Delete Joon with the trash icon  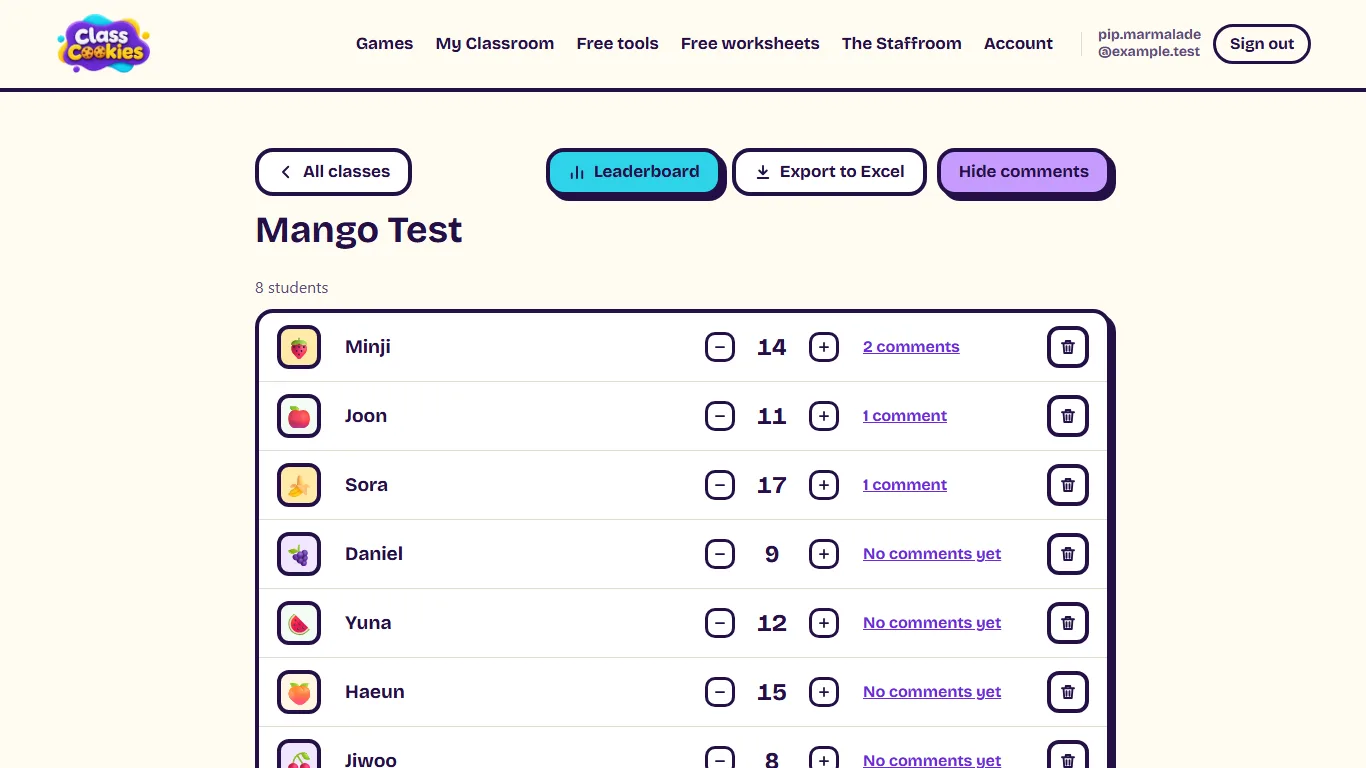point(1068,416)
